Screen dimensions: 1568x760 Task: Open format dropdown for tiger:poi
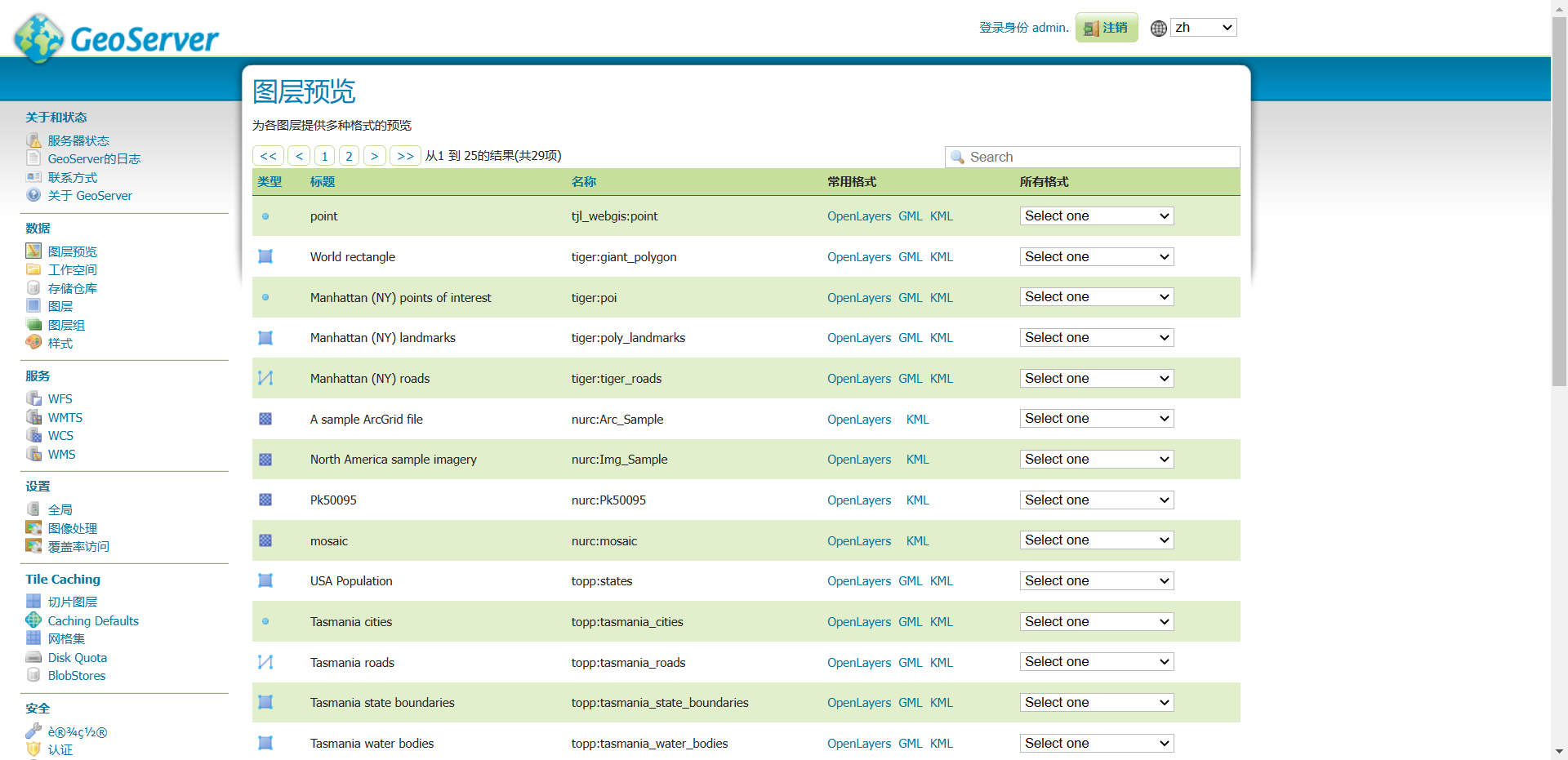pyautogui.click(x=1097, y=297)
